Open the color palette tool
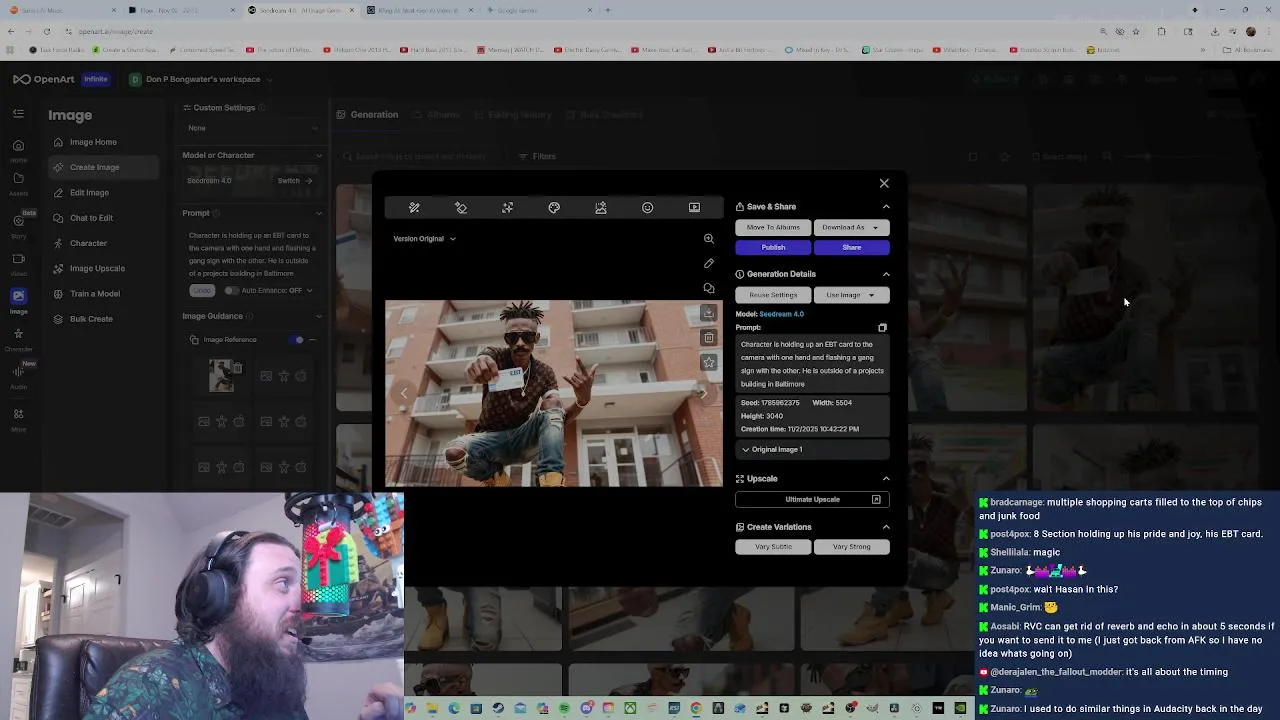 [554, 207]
